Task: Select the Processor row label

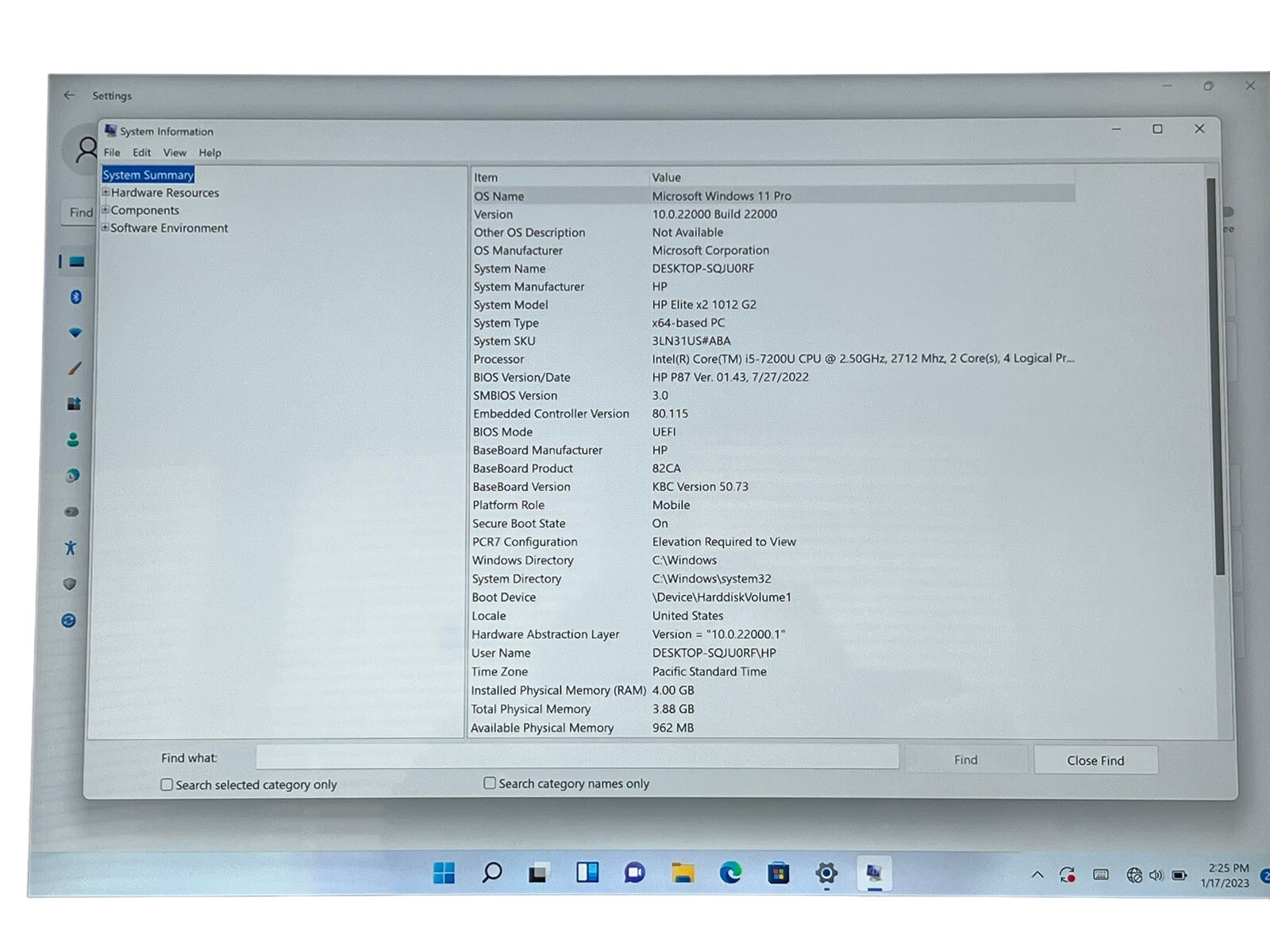Action: pos(498,359)
